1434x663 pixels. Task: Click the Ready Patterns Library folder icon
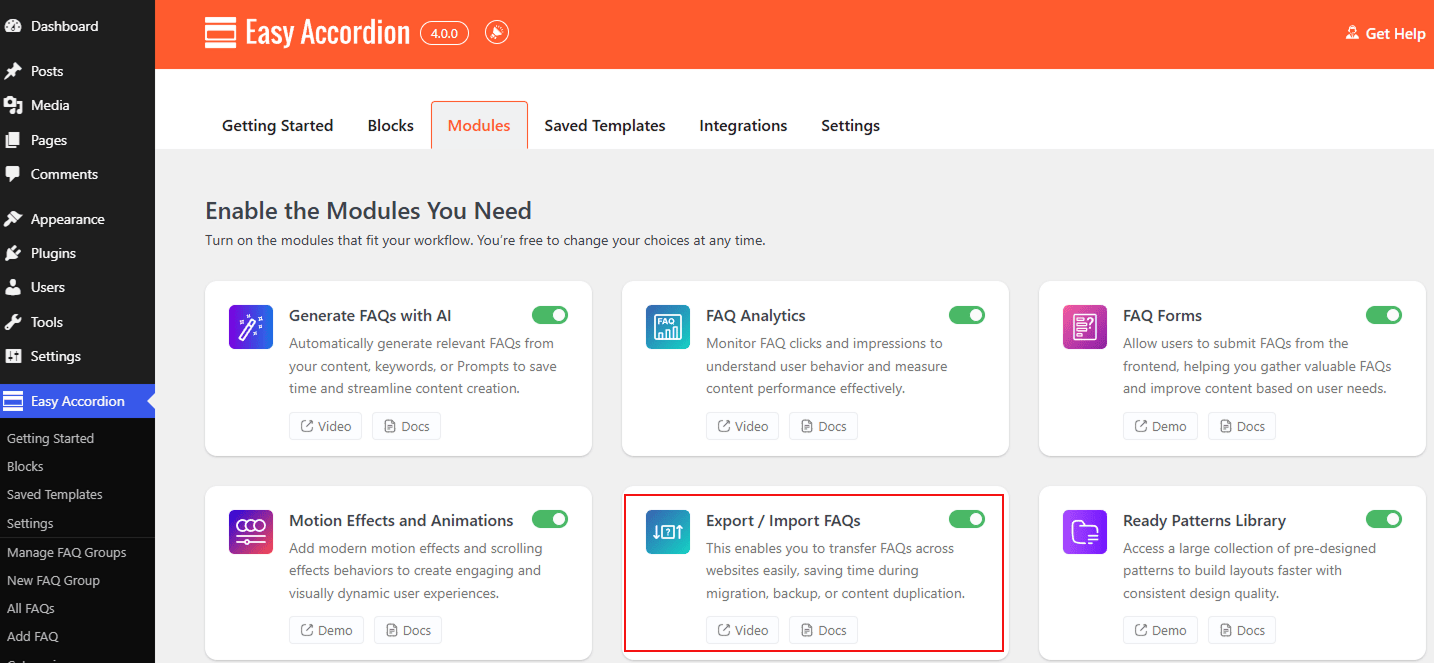(1084, 532)
